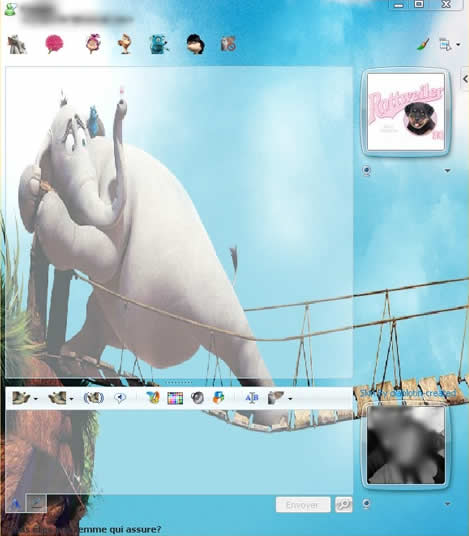Click the Rottweiler display picture
Viewport: 469px width, 536px height.
406,112
